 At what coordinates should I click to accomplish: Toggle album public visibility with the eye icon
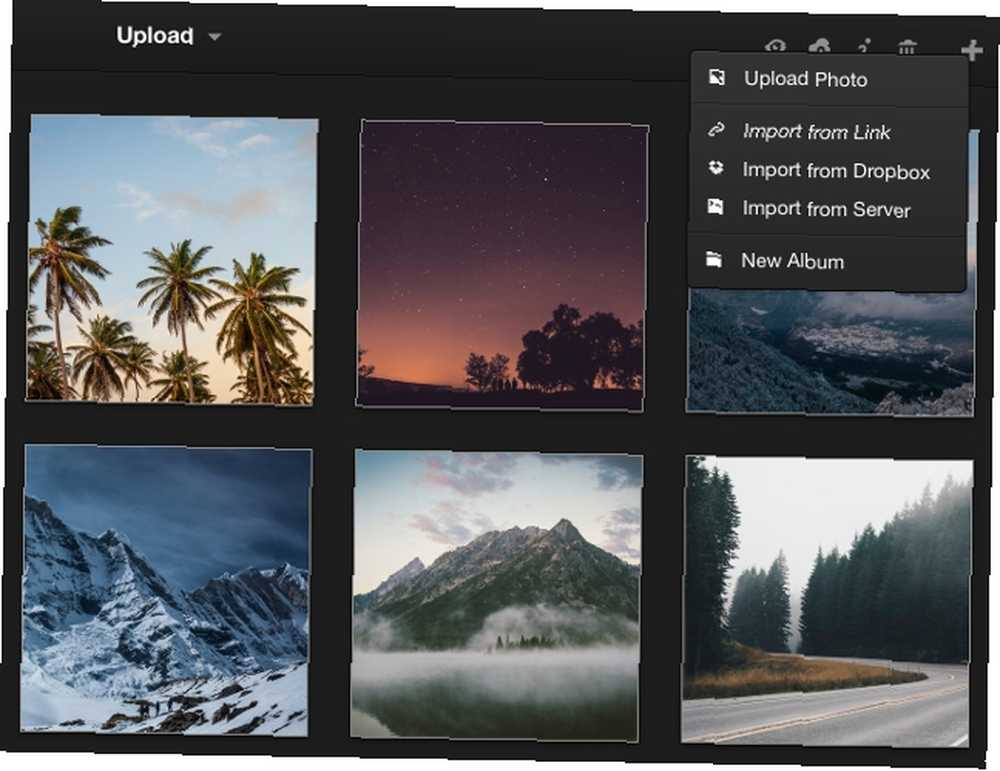coord(776,46)
